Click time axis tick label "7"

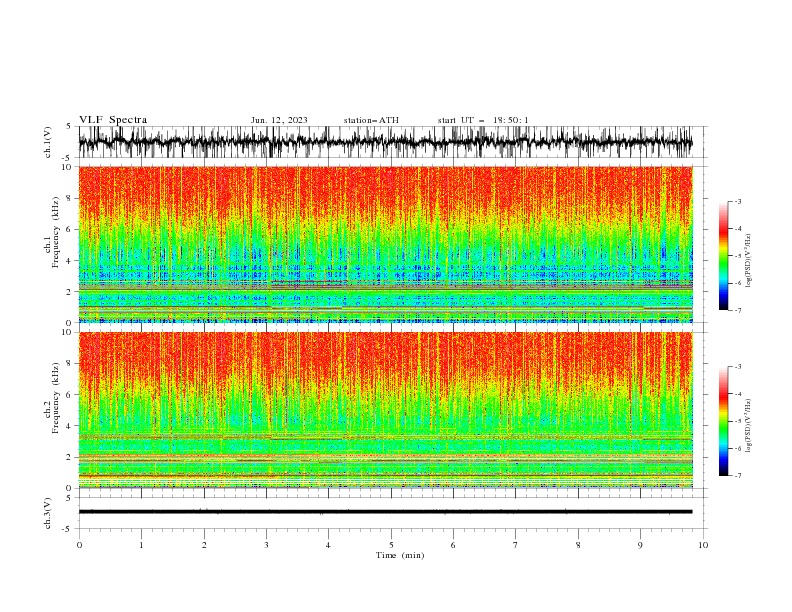click(516, 545)
